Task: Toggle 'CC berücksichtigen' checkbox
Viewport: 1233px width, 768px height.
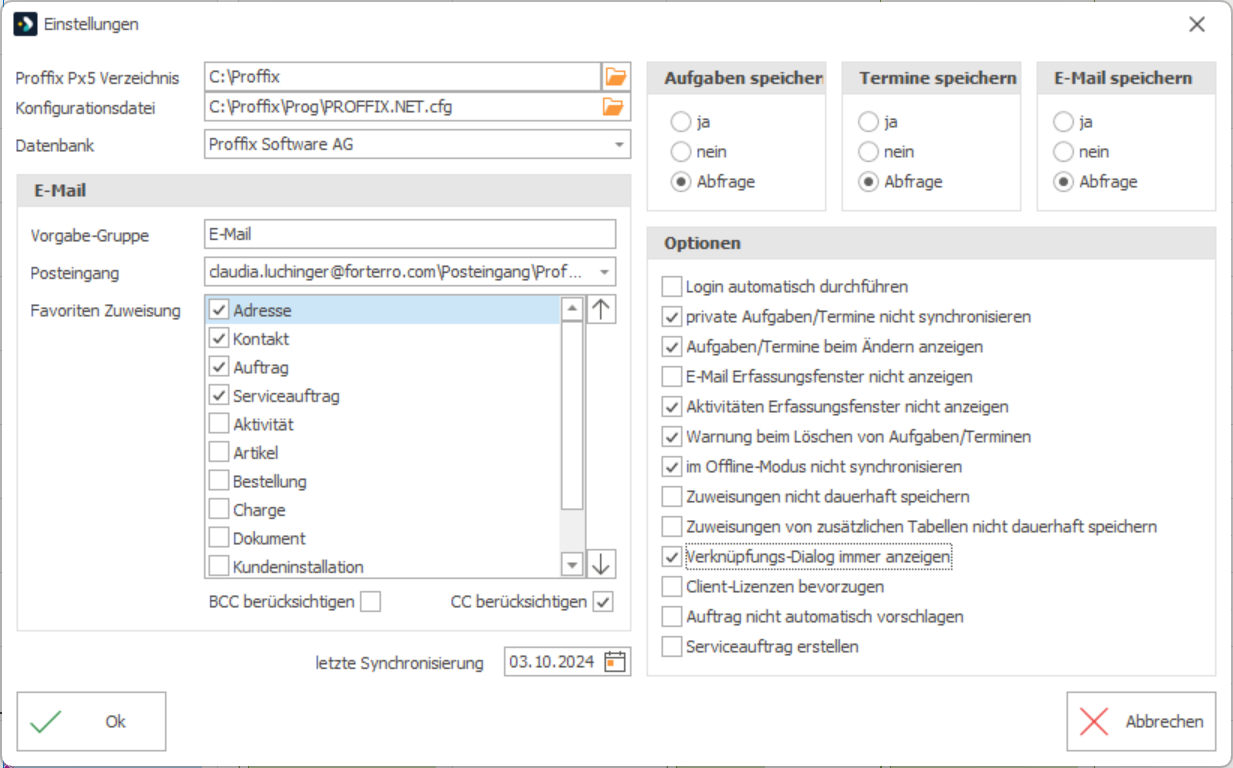Action: pyautogui.click(x=603, y=602)
